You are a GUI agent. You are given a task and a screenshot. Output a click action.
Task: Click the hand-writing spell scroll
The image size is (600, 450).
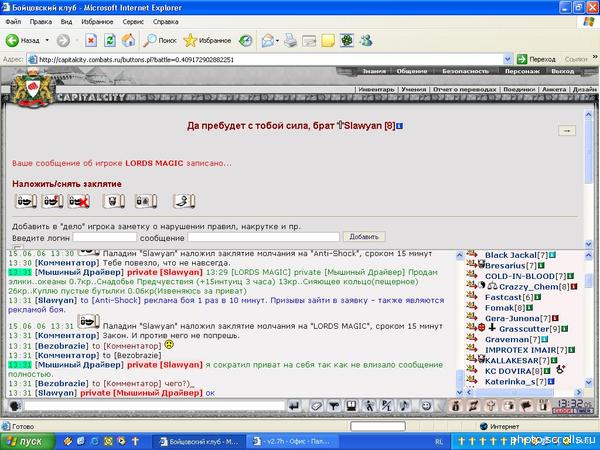coord(184,201)
